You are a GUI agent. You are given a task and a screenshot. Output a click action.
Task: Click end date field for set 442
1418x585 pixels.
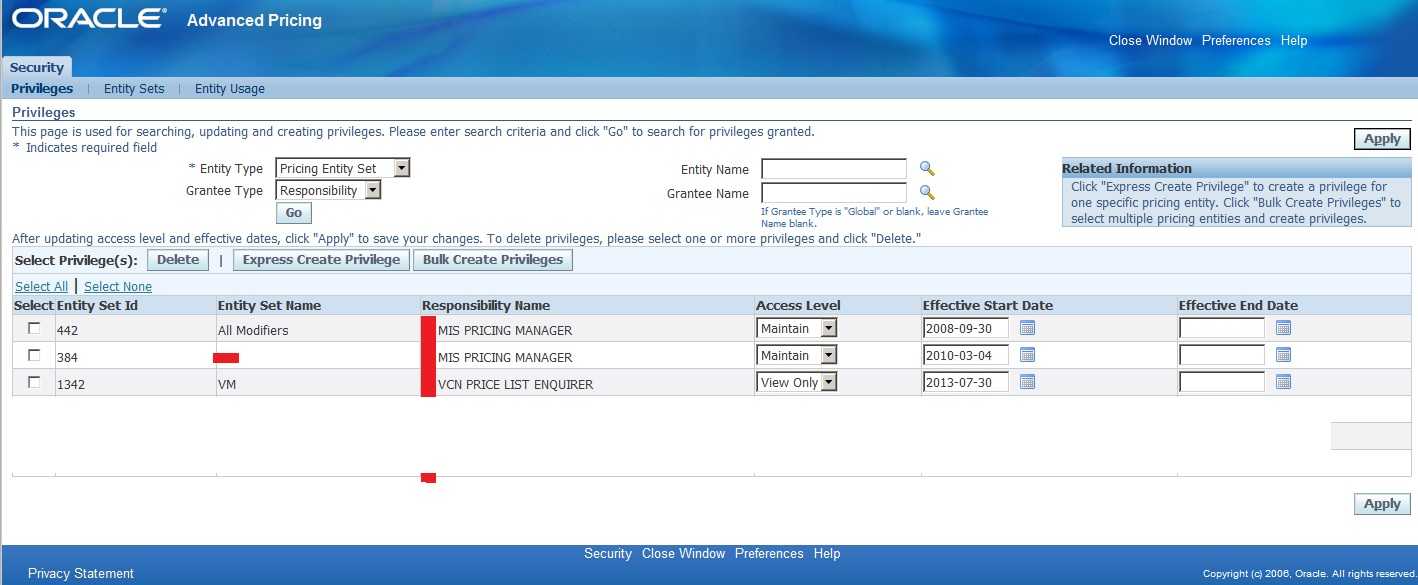tap(1222, 328)
